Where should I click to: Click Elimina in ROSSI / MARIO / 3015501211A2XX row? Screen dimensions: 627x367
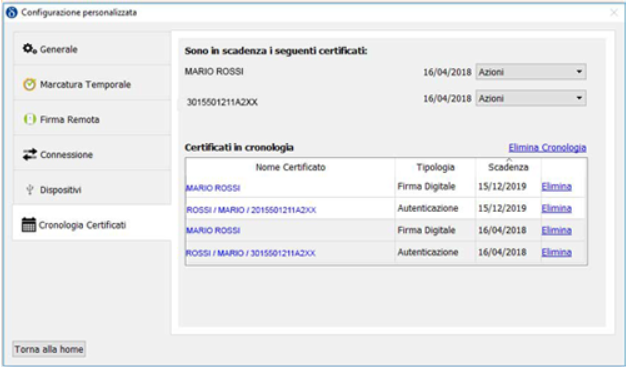pos(556,252)
